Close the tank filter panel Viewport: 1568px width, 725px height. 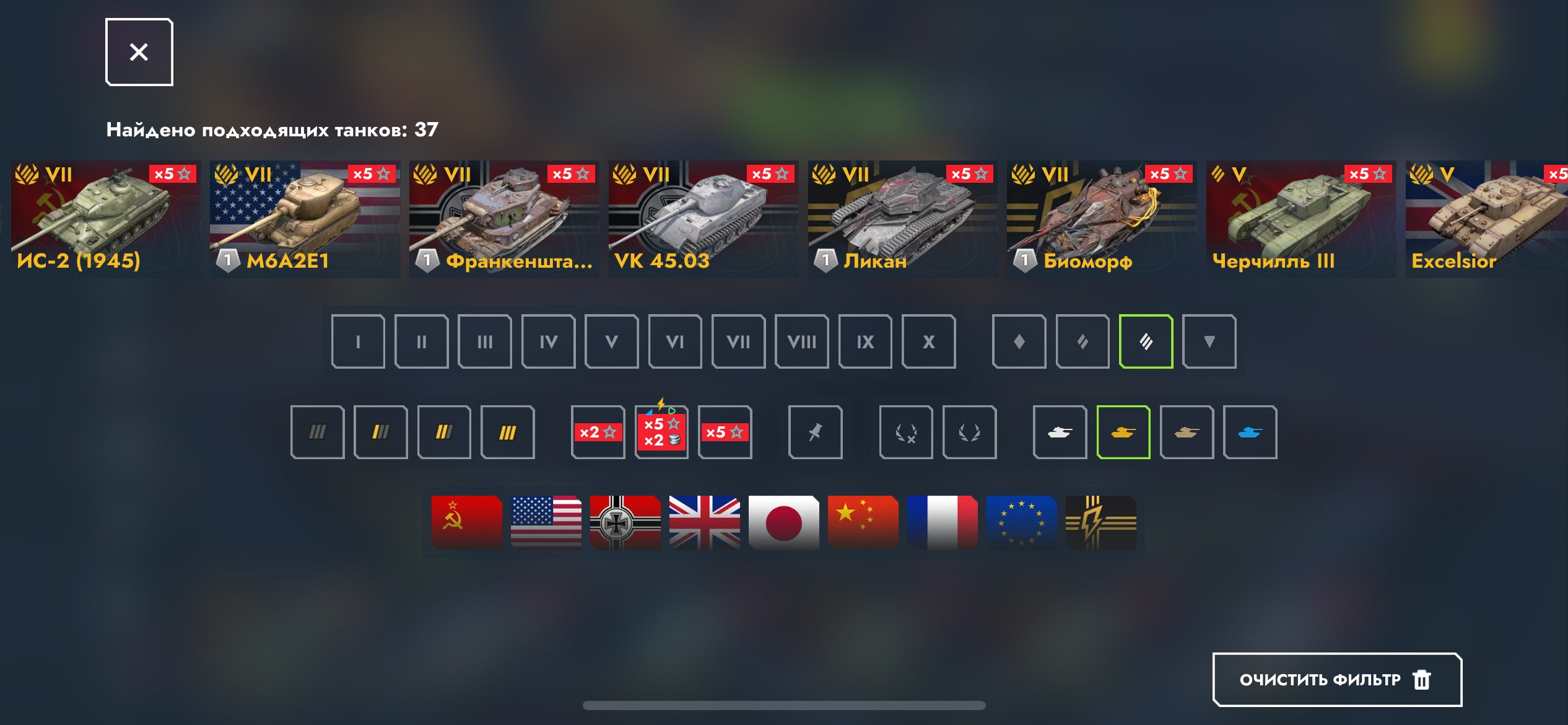[x=139, y=52]
